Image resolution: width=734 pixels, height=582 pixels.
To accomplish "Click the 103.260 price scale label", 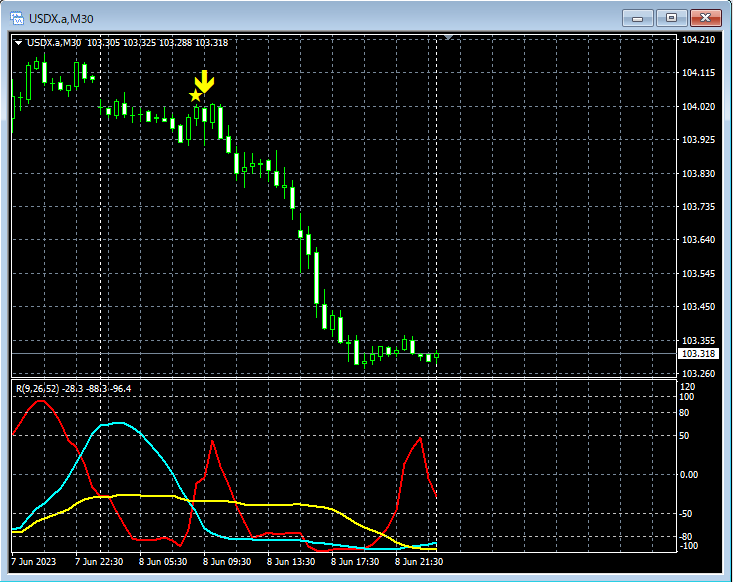I will [698, 374].
